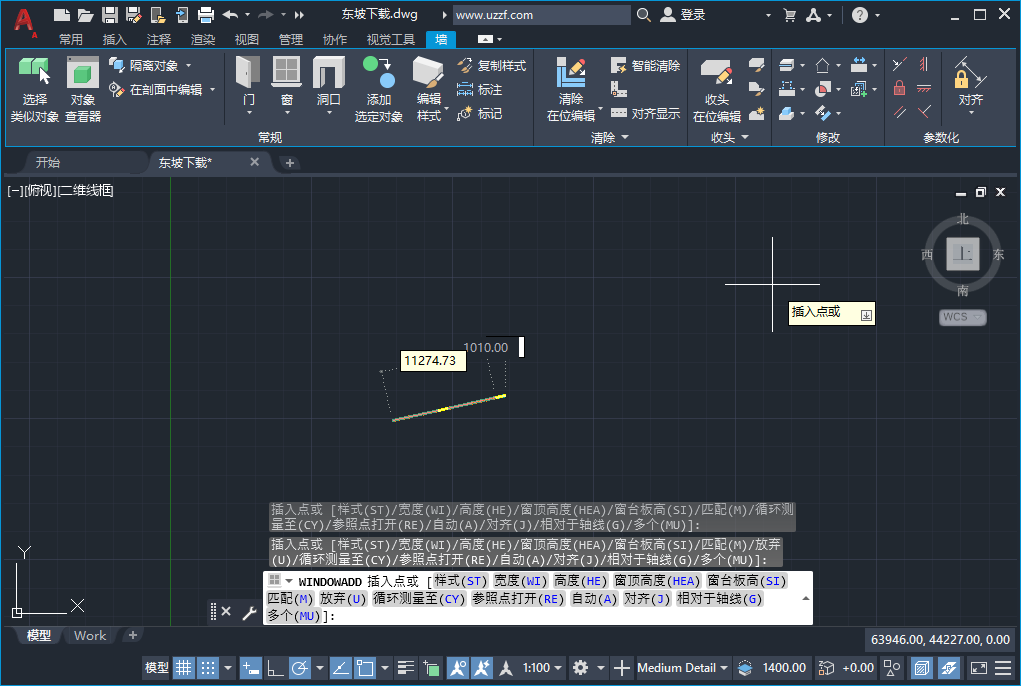Click the coordinates readout 63946.00, 44227.00, 0.00
1021x686 pixels.
coord(940,640)
